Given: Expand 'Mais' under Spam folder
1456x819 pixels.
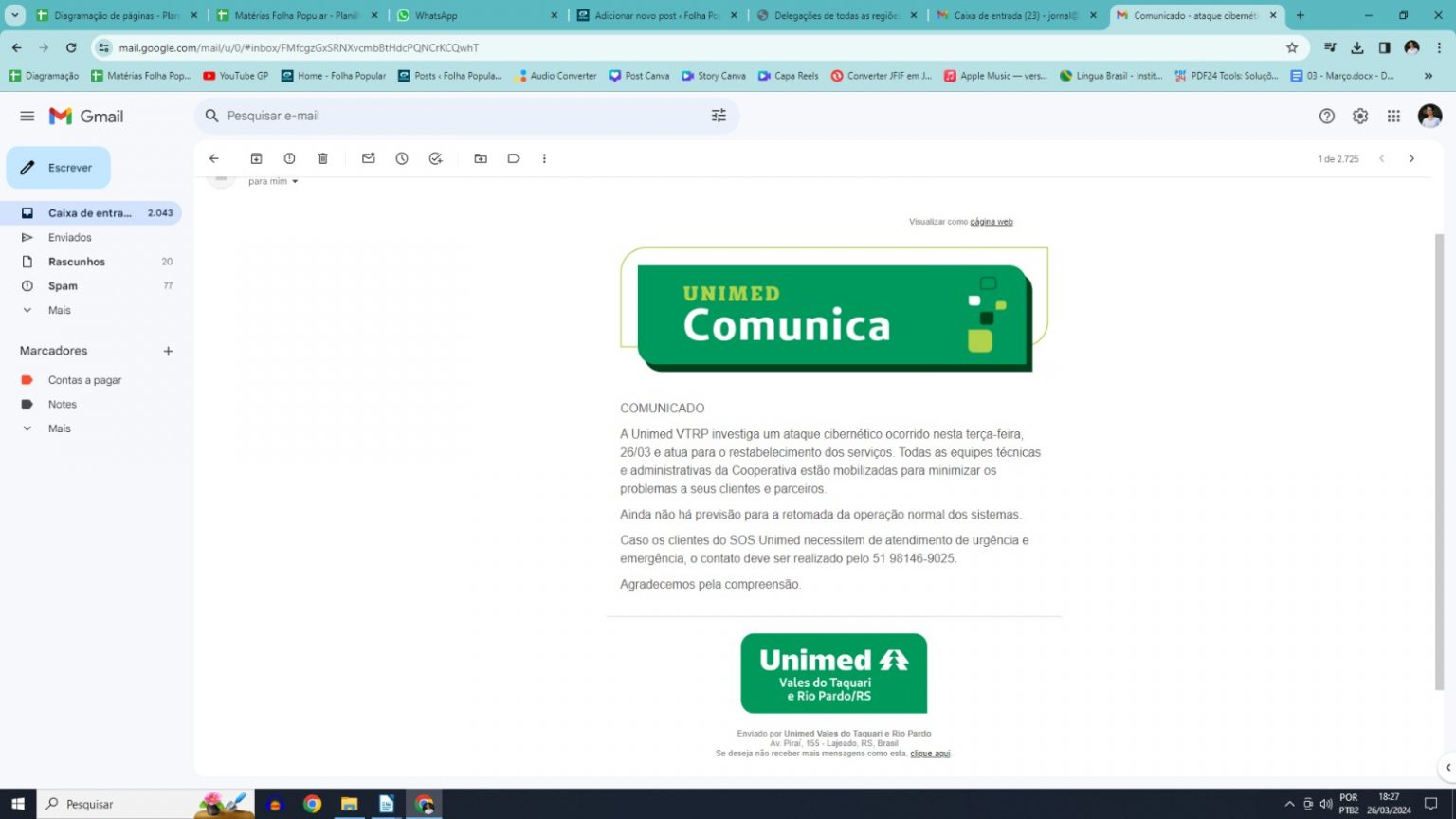Looking at the screenshot, I should tap(59, 310).
